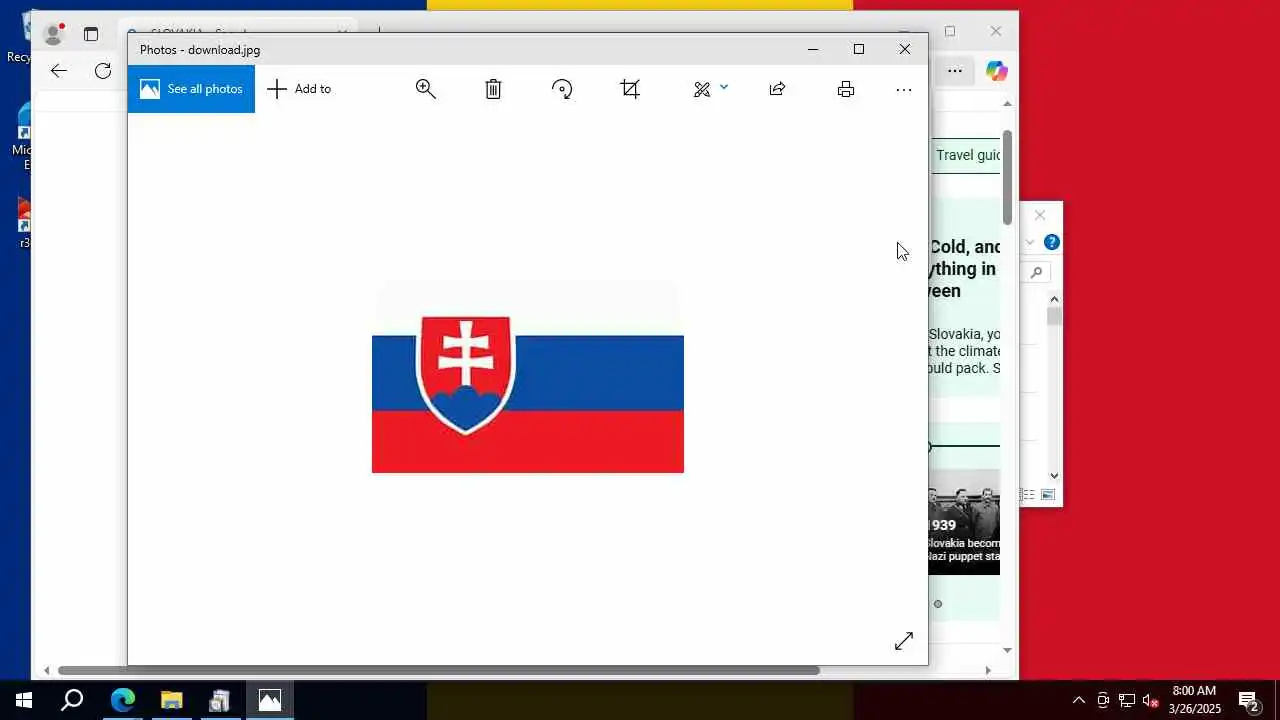This screenshot has width=1280, height=720.
Task: Open Windows taskbar search
Action: (72, 700)
